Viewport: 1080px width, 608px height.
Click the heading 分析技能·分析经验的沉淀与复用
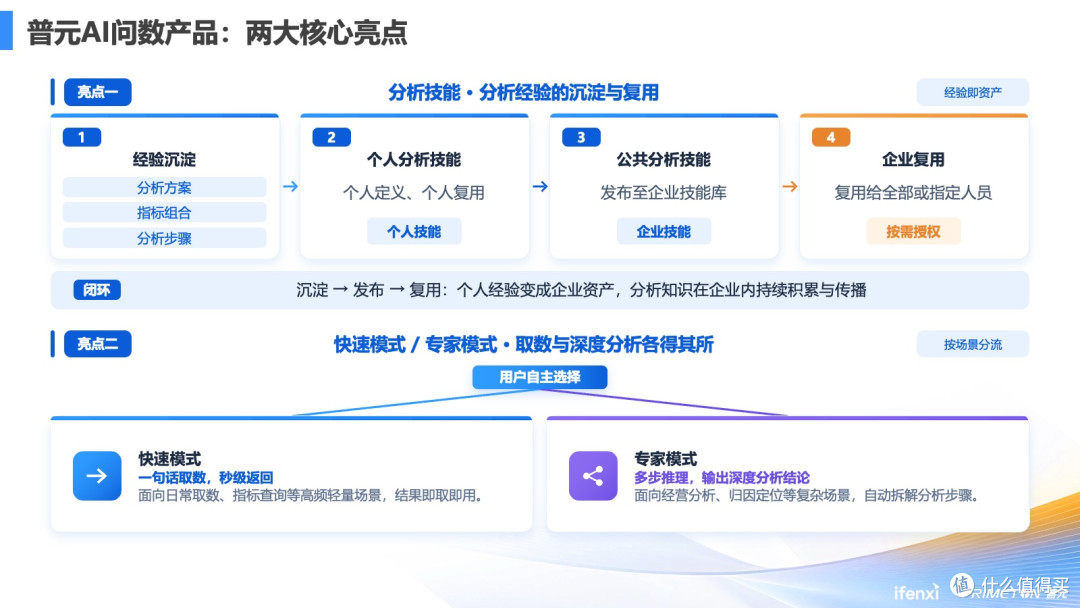click(x=523, y=92)
